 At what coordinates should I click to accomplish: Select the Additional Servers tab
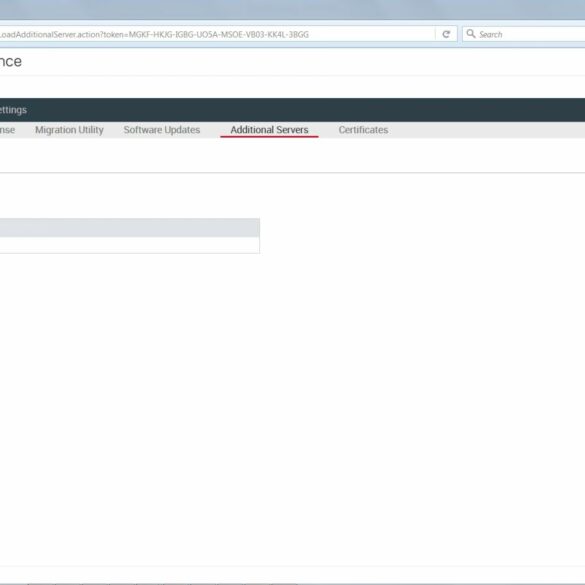pyautogui.click(x=269, y=130)
